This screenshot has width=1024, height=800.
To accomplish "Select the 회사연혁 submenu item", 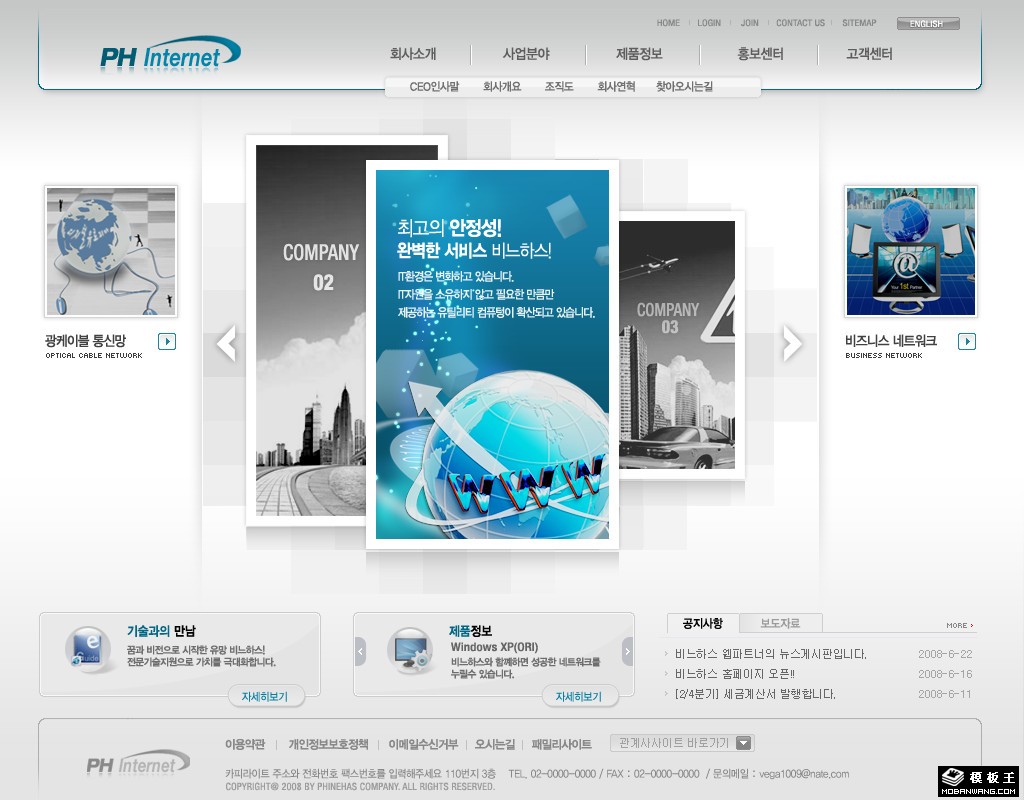I will coord(616,87).
